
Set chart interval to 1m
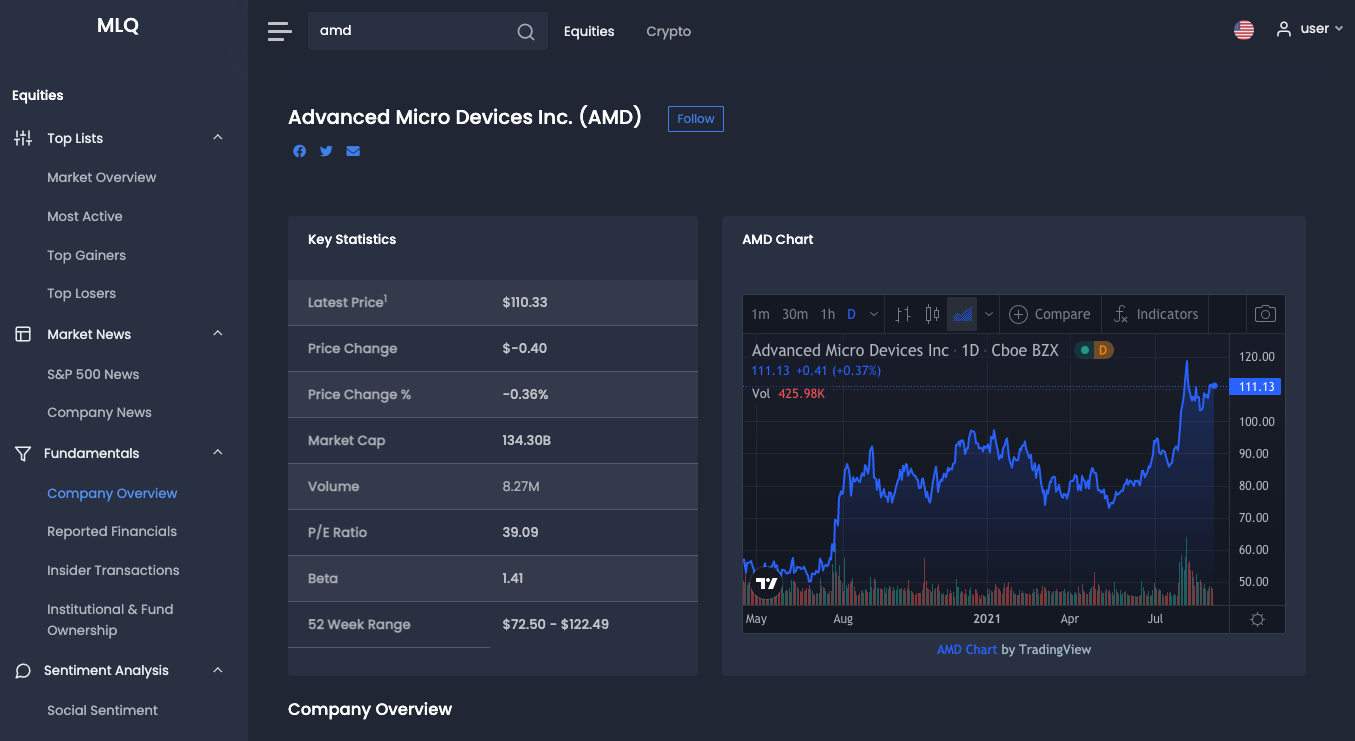[x=760, y=314]
